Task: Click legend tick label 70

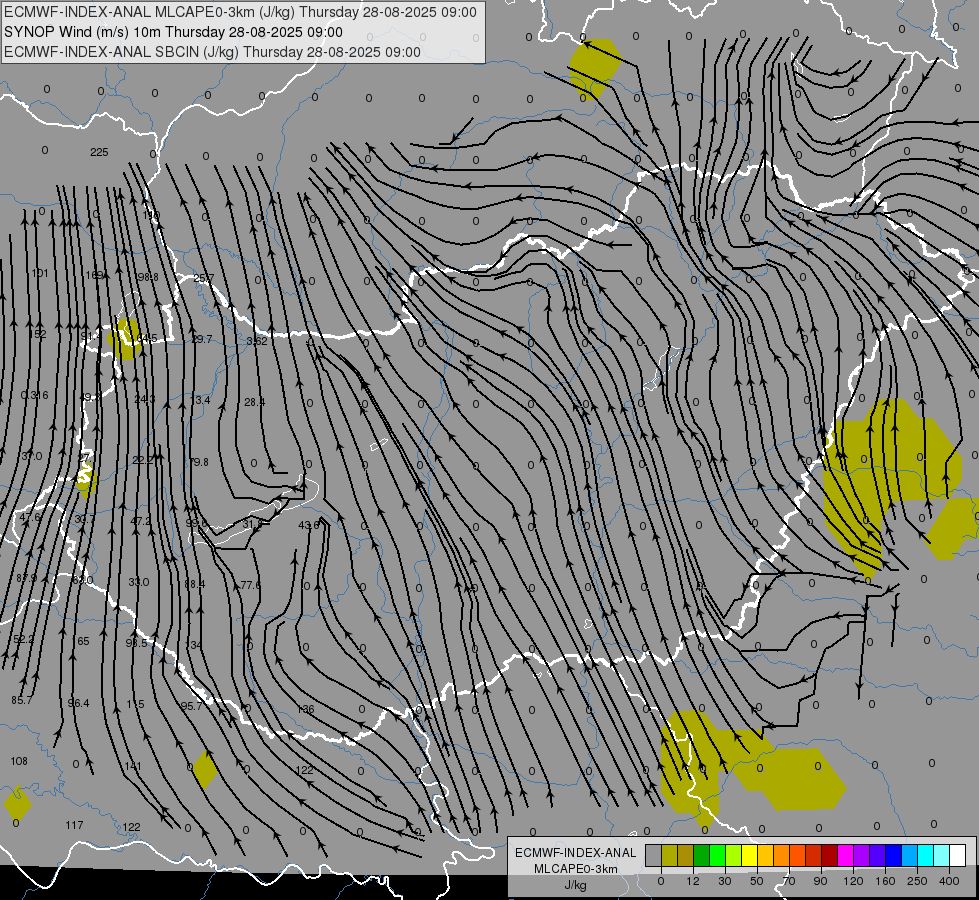Action: pos(789,881)
